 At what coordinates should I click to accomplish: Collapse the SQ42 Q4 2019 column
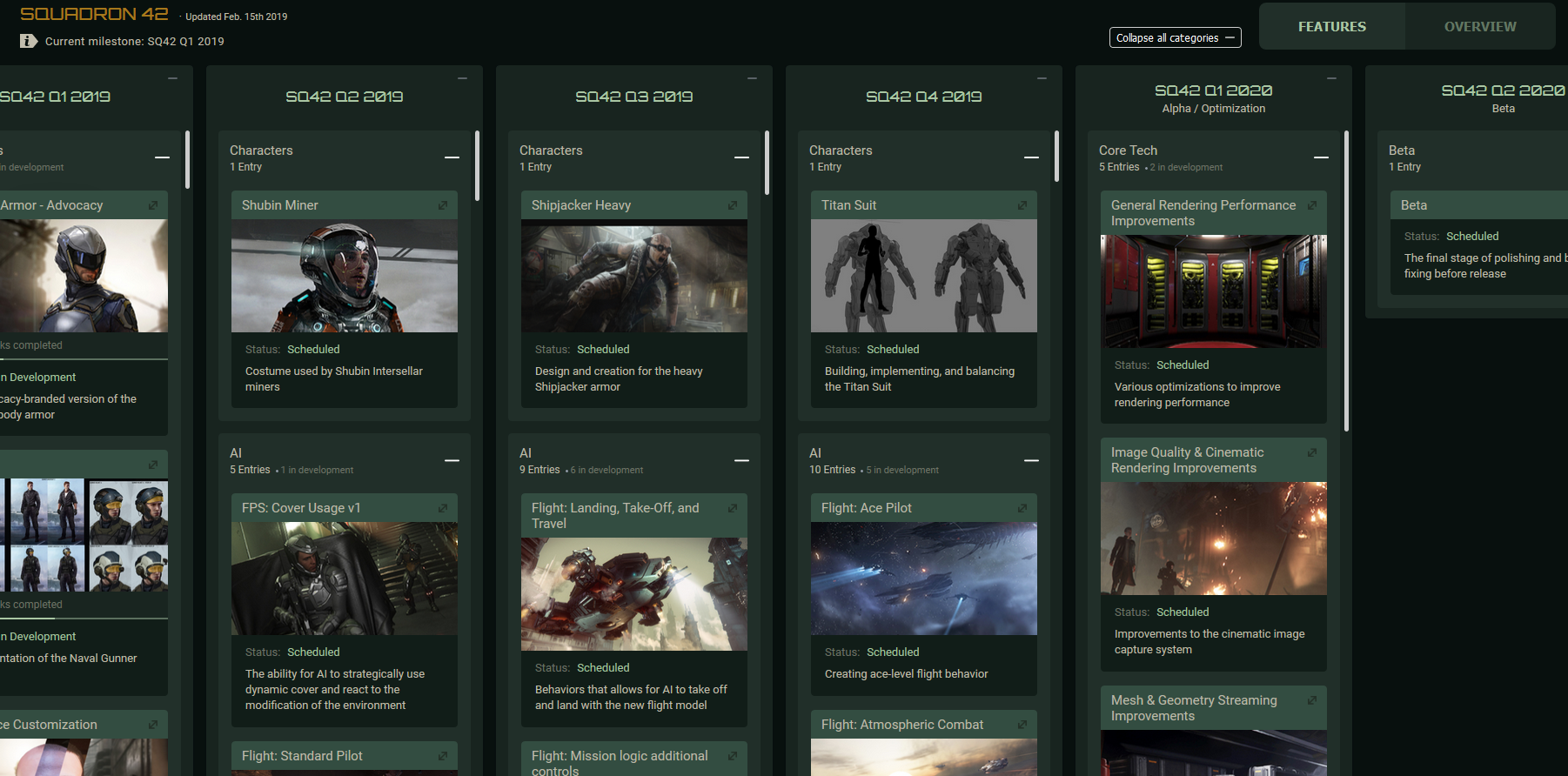click(1042, 78)
